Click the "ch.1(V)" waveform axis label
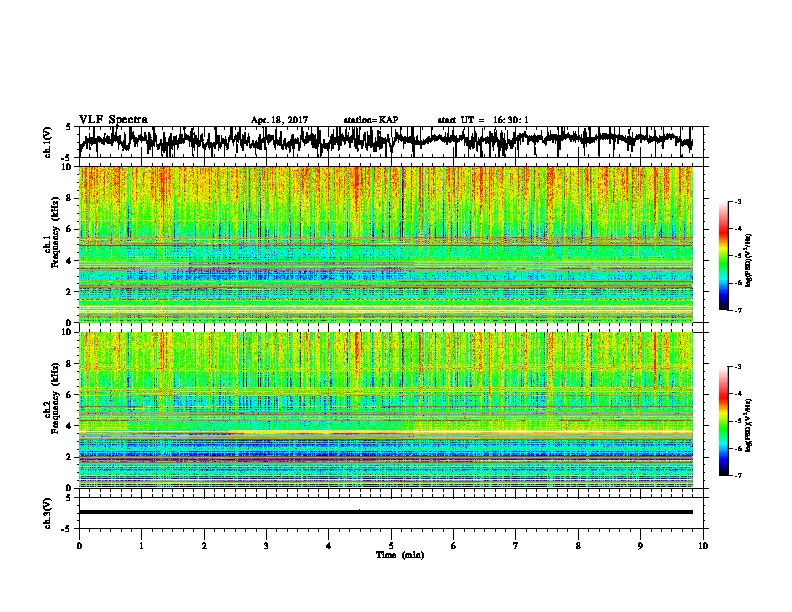792x612 pixels. pyautogui.click(x=48, y=142)
